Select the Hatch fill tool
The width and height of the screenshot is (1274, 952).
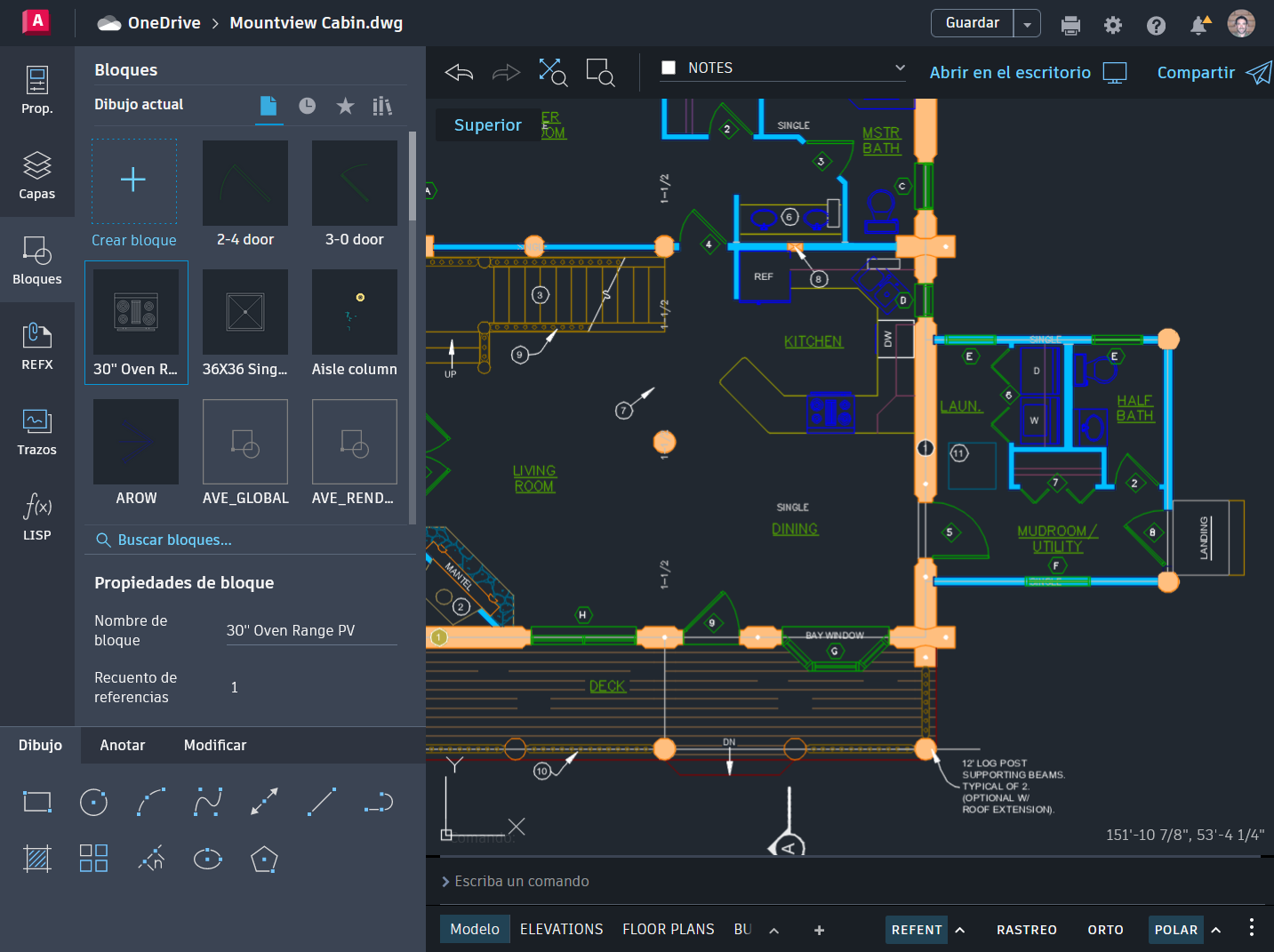pos(37,859)
